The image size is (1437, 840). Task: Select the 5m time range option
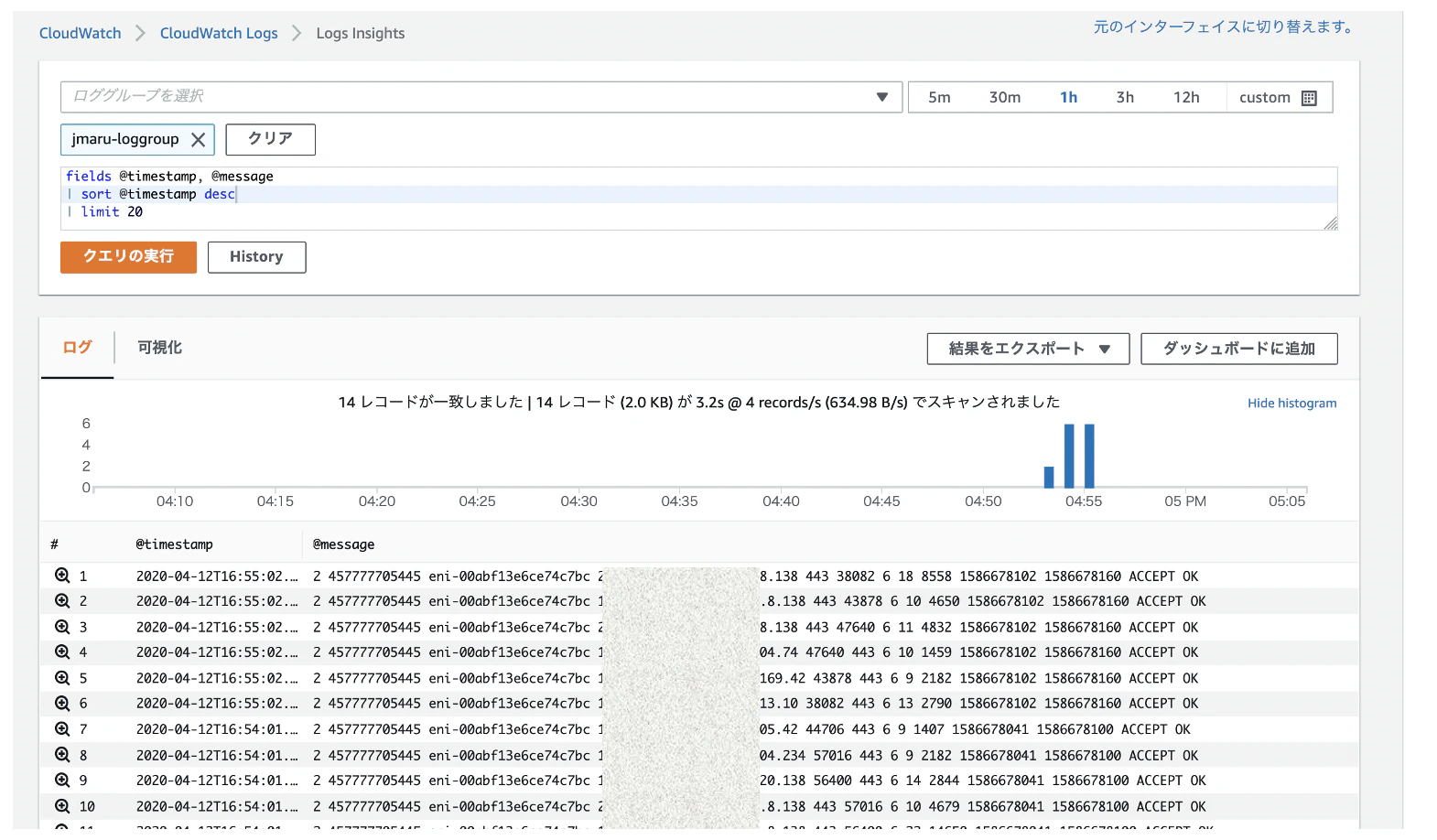click(939, 97)
